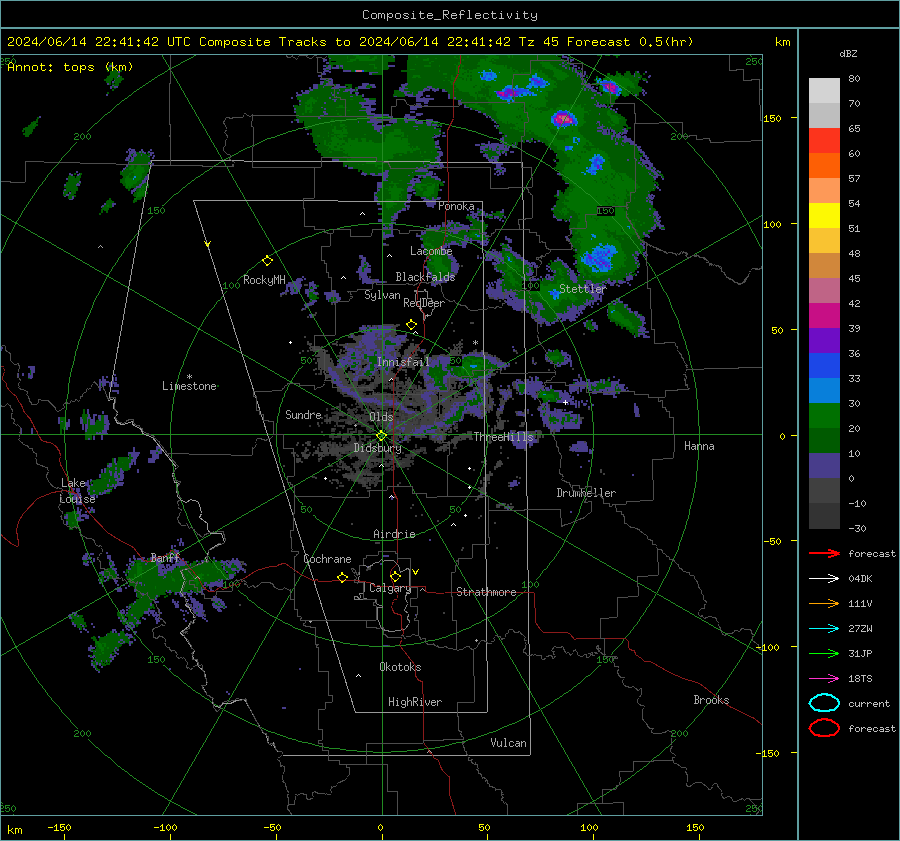Click the cyan 27ZW arrow icon
The width and height of the screenshot is (900, 841).
824,629
